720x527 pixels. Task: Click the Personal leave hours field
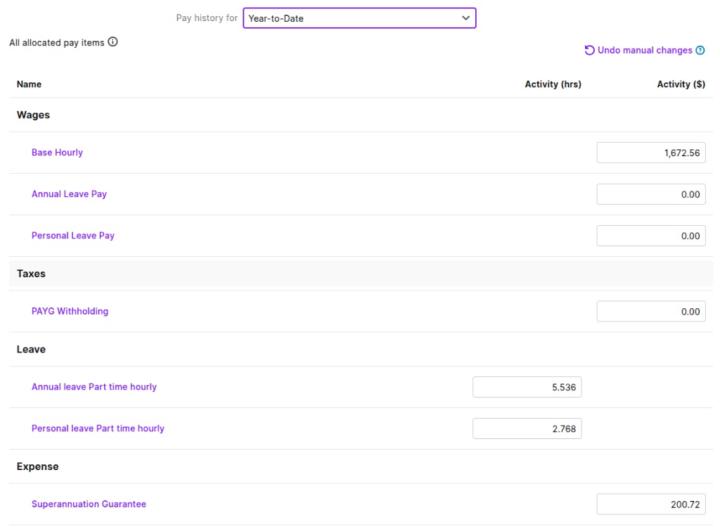coord(527,428)
